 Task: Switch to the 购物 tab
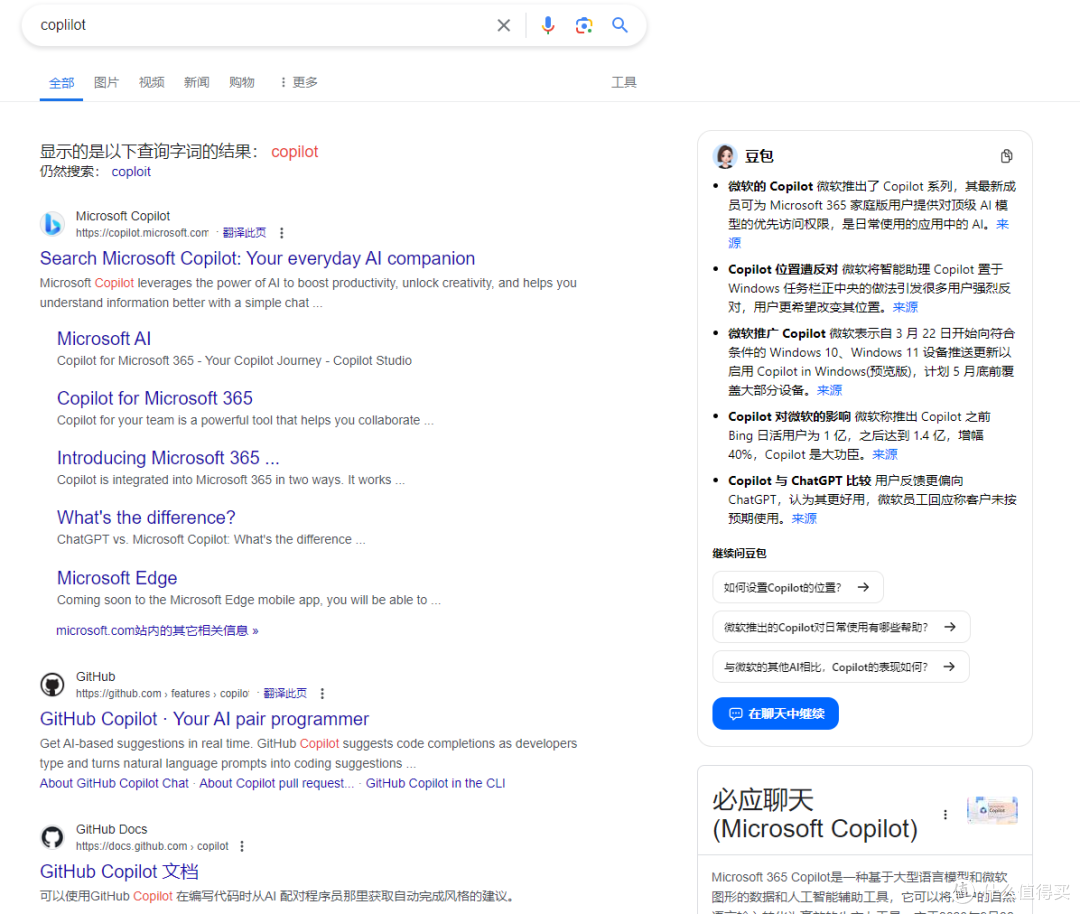pos(242,83)
